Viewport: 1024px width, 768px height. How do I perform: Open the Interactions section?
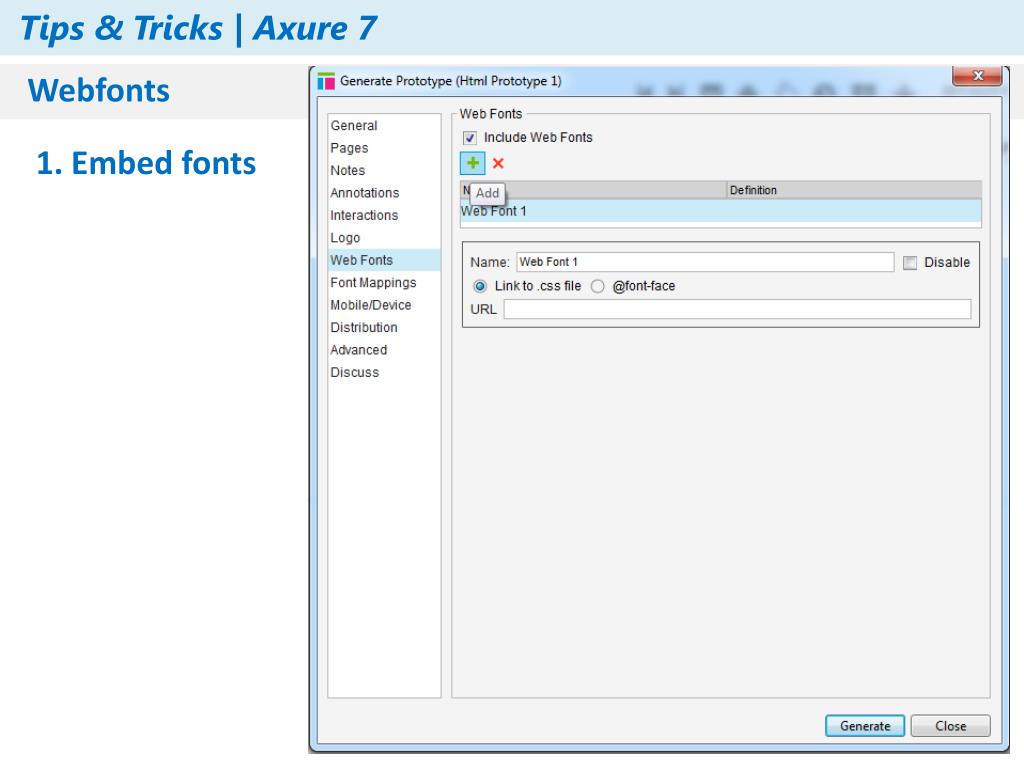(384, 216)
